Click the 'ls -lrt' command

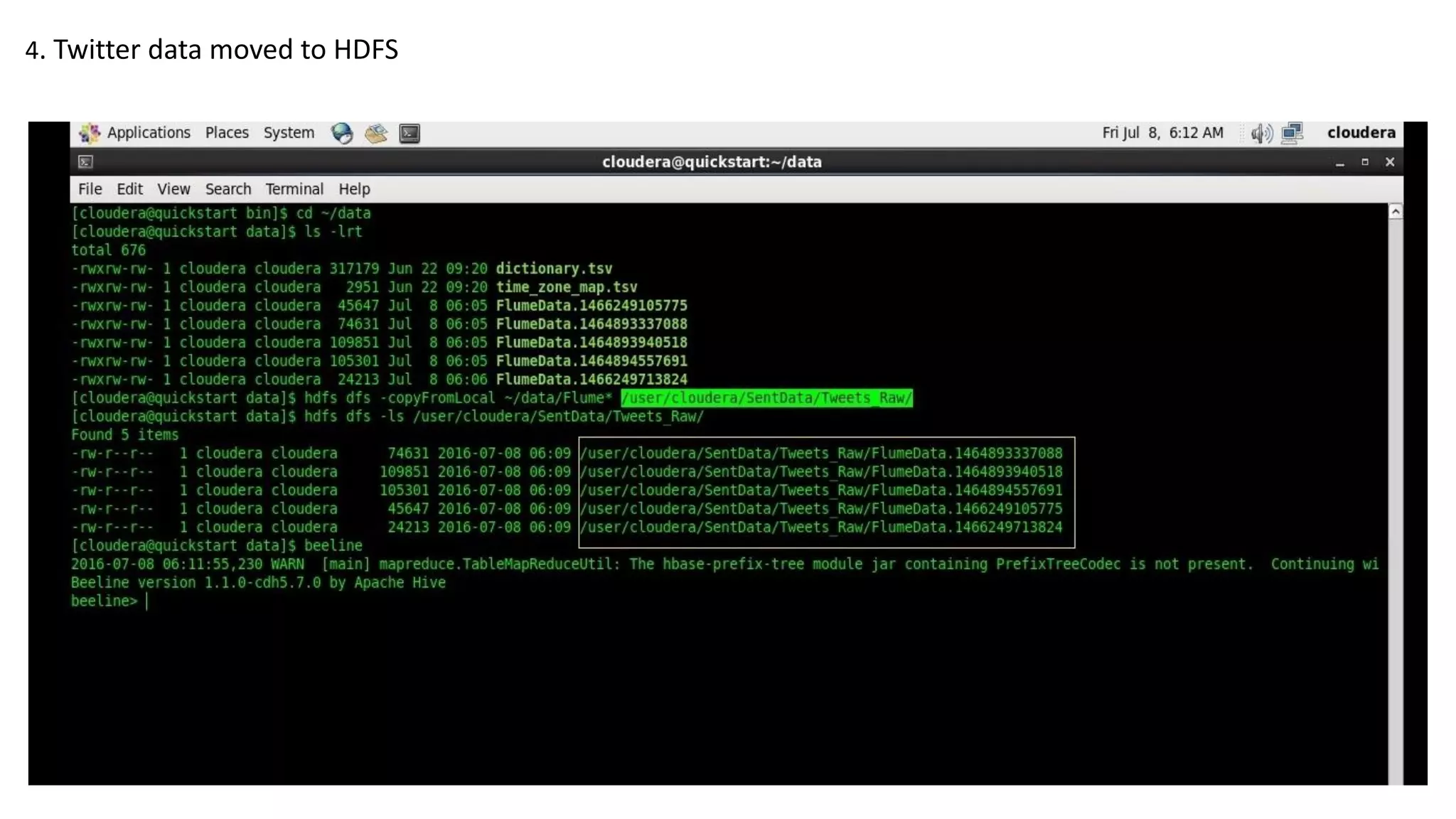(x=333, y=232)
